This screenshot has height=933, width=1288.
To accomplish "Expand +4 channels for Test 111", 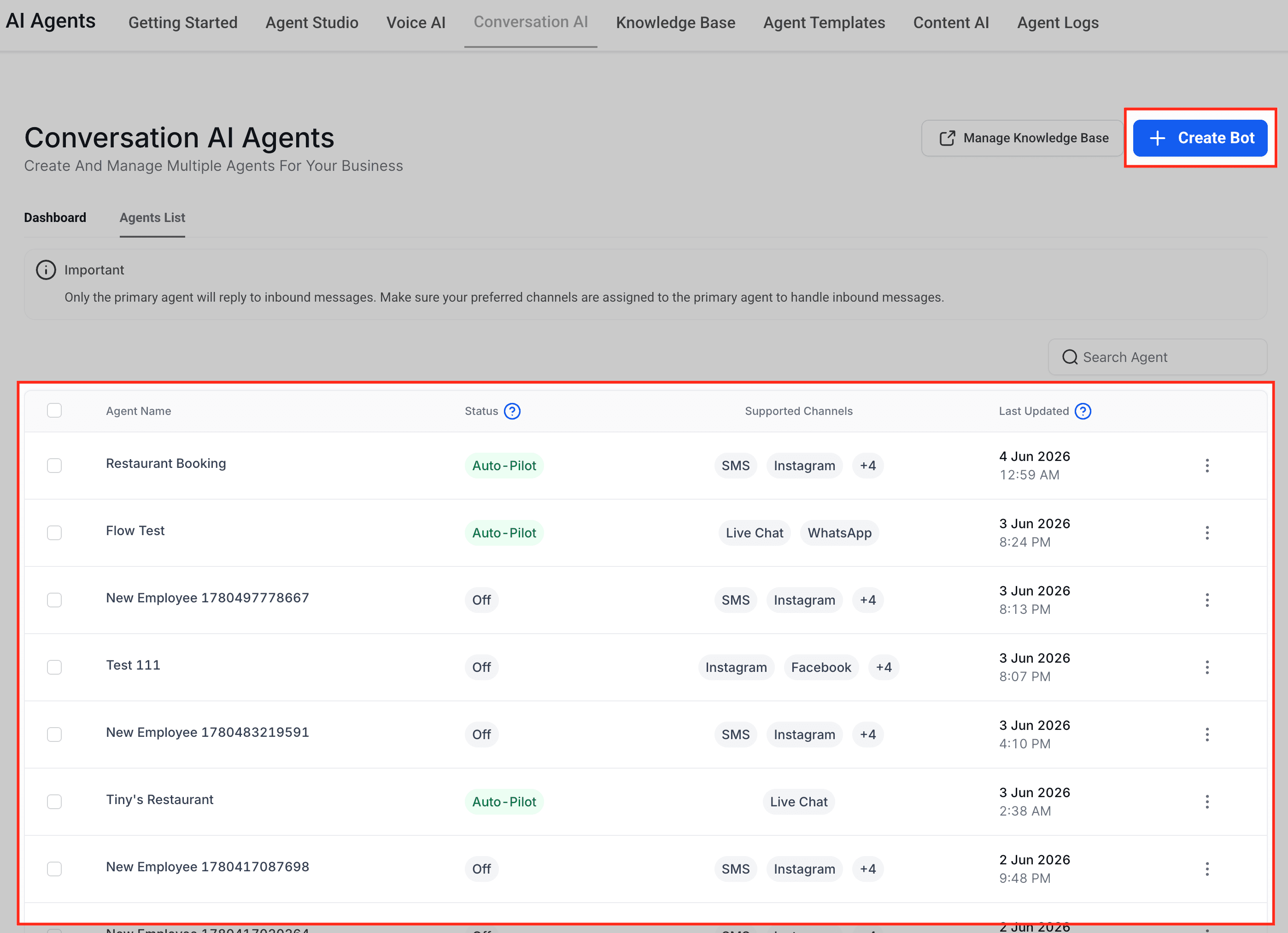I will pyautogui.click(x=884, y=667).
